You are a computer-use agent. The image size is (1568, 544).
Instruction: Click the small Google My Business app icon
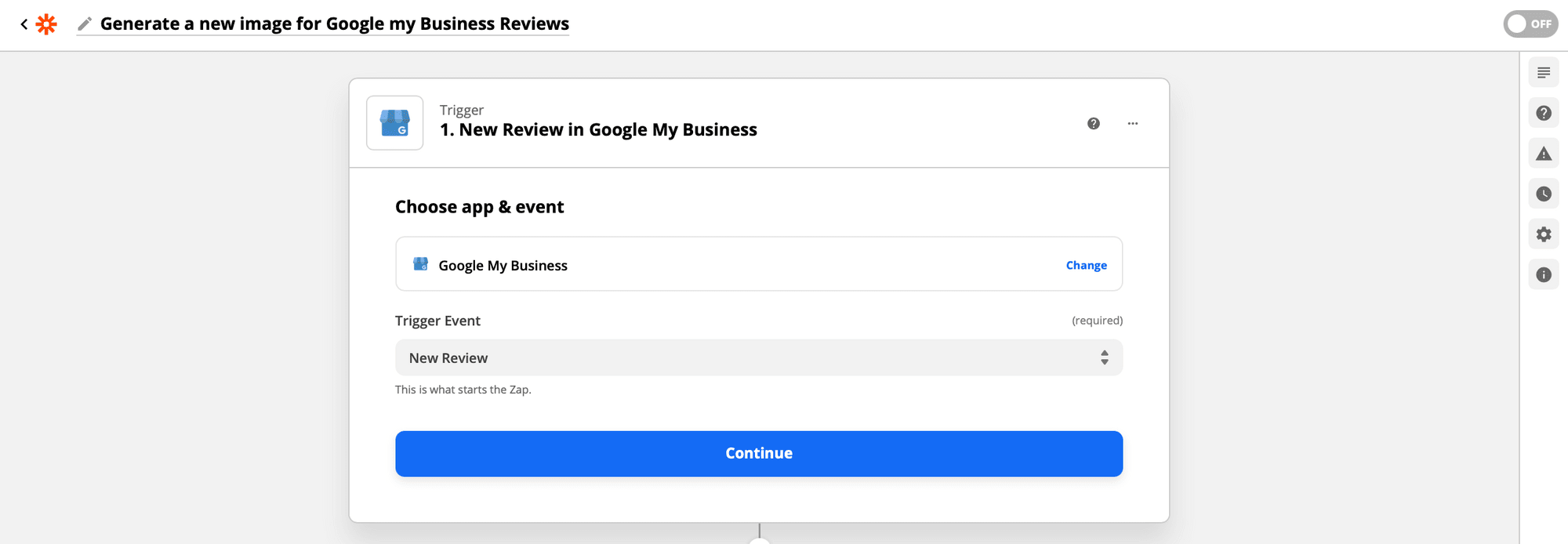(x=421, y=264)
